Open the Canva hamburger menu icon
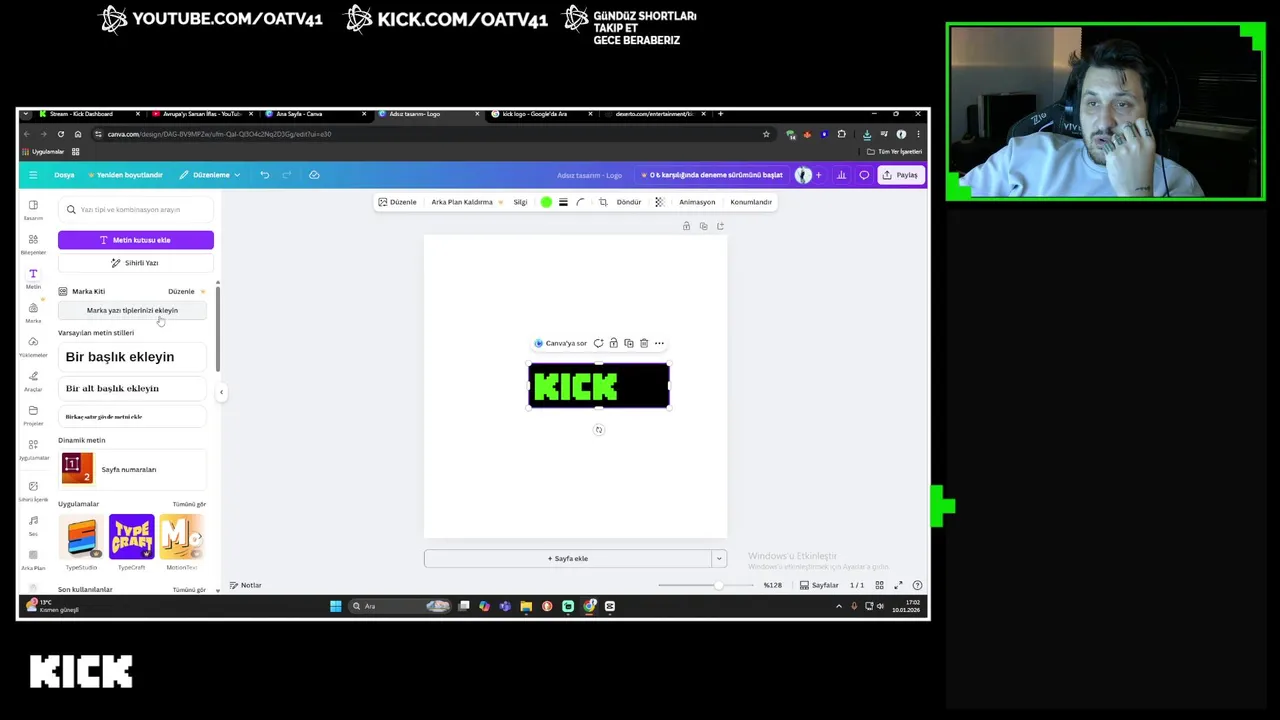Image resolution: width=1280 pixels, height=720 pixels. click(33, 175)
